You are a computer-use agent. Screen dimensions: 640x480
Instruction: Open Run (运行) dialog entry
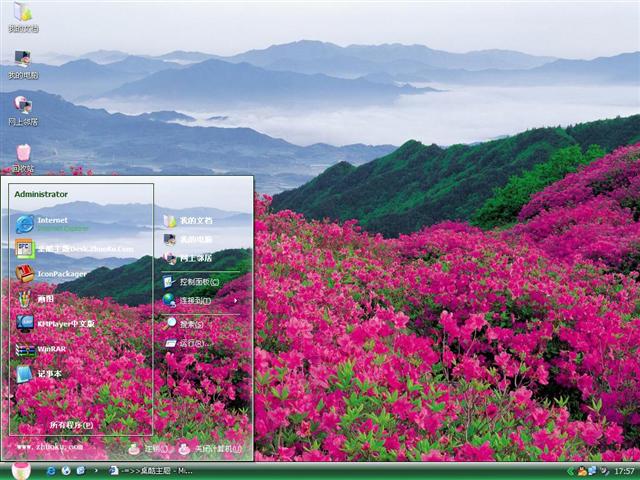point(188,343)
